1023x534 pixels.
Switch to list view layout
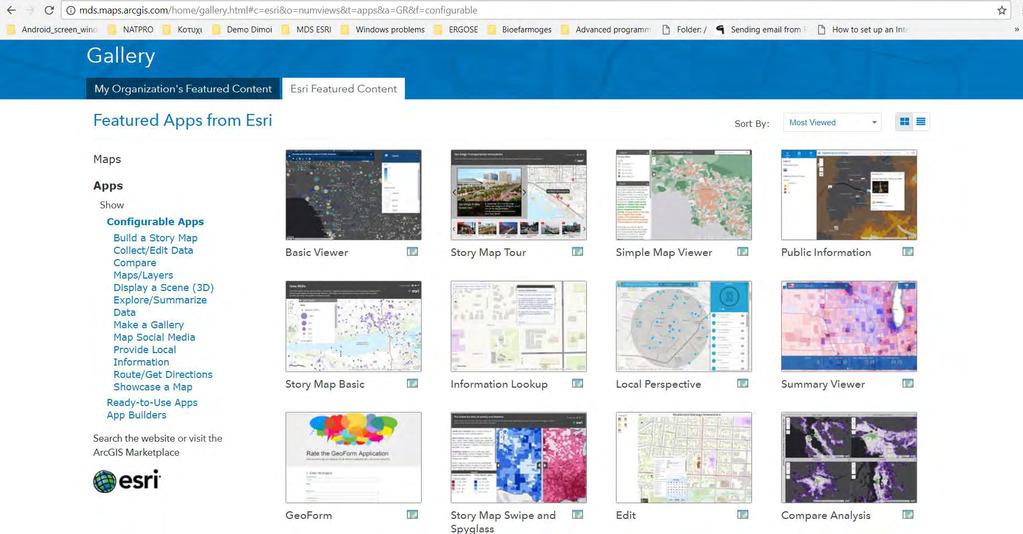[921, 121]
